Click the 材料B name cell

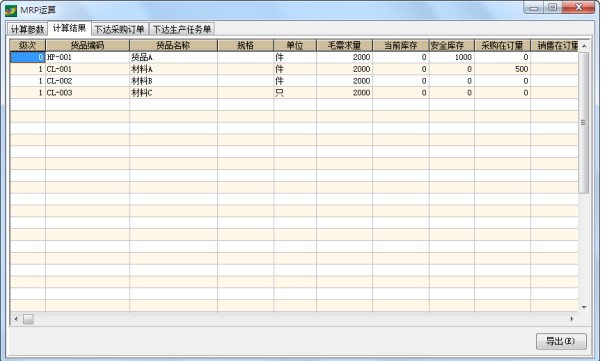(x=173, y=81)
